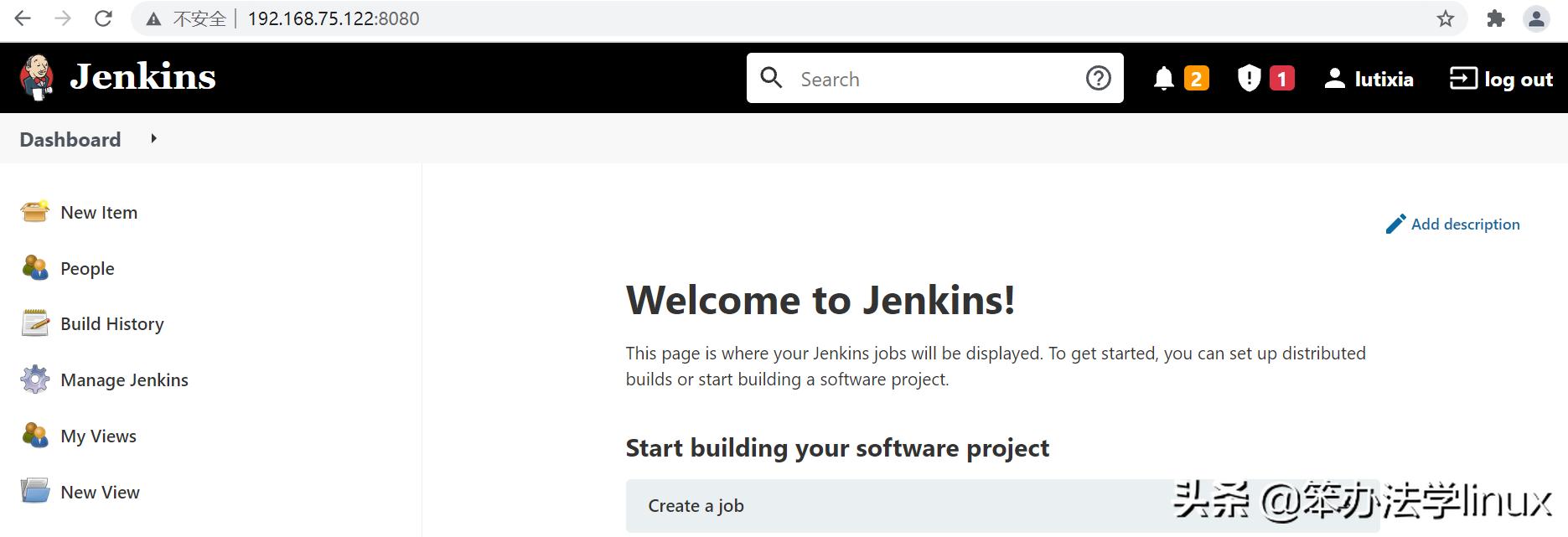Viewport: 1568px width, 537px height.
Task: Click the Add description pencil icon
Action: 1395,224
